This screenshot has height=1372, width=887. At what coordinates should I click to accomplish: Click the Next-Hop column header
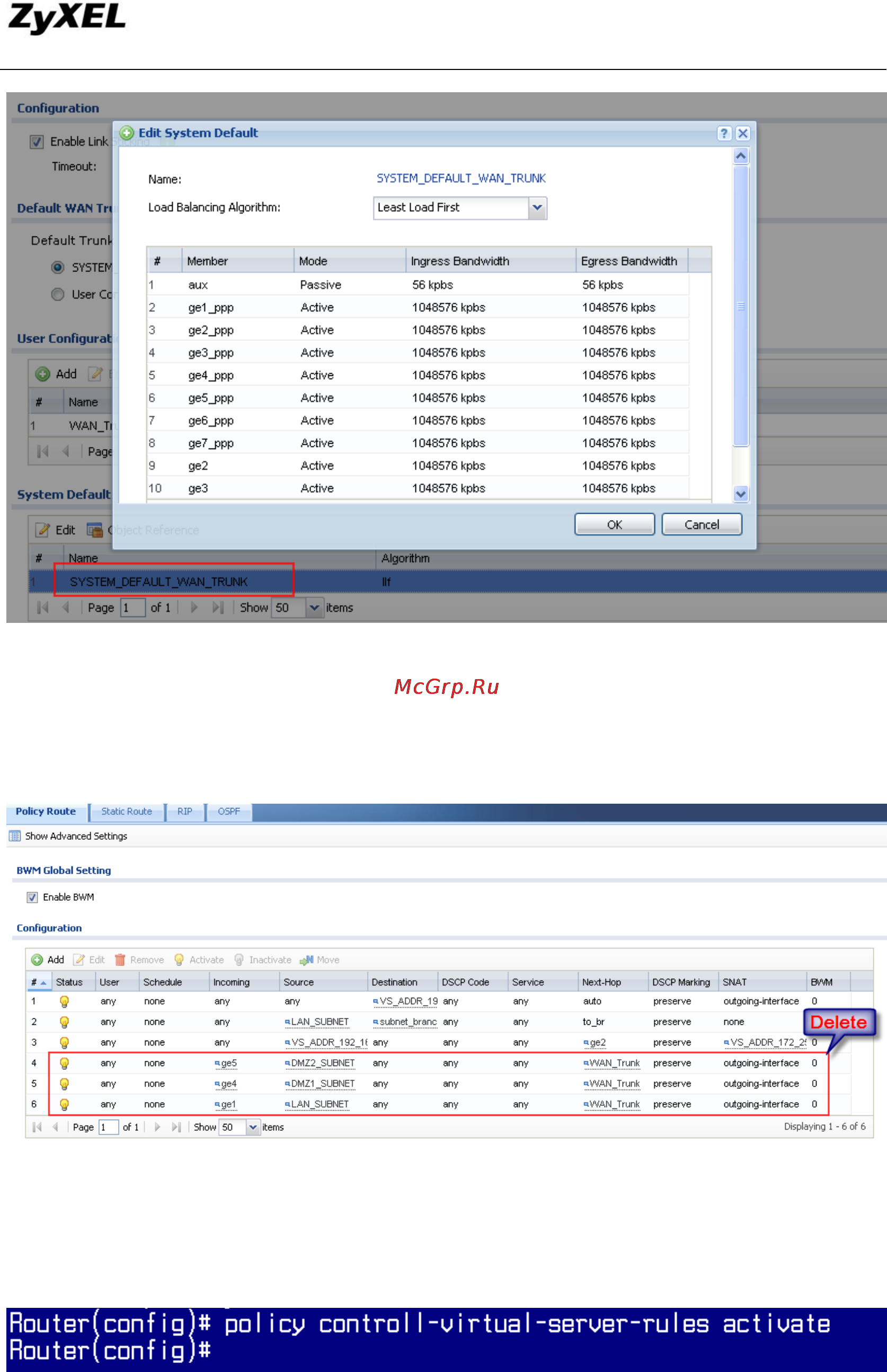612,982
